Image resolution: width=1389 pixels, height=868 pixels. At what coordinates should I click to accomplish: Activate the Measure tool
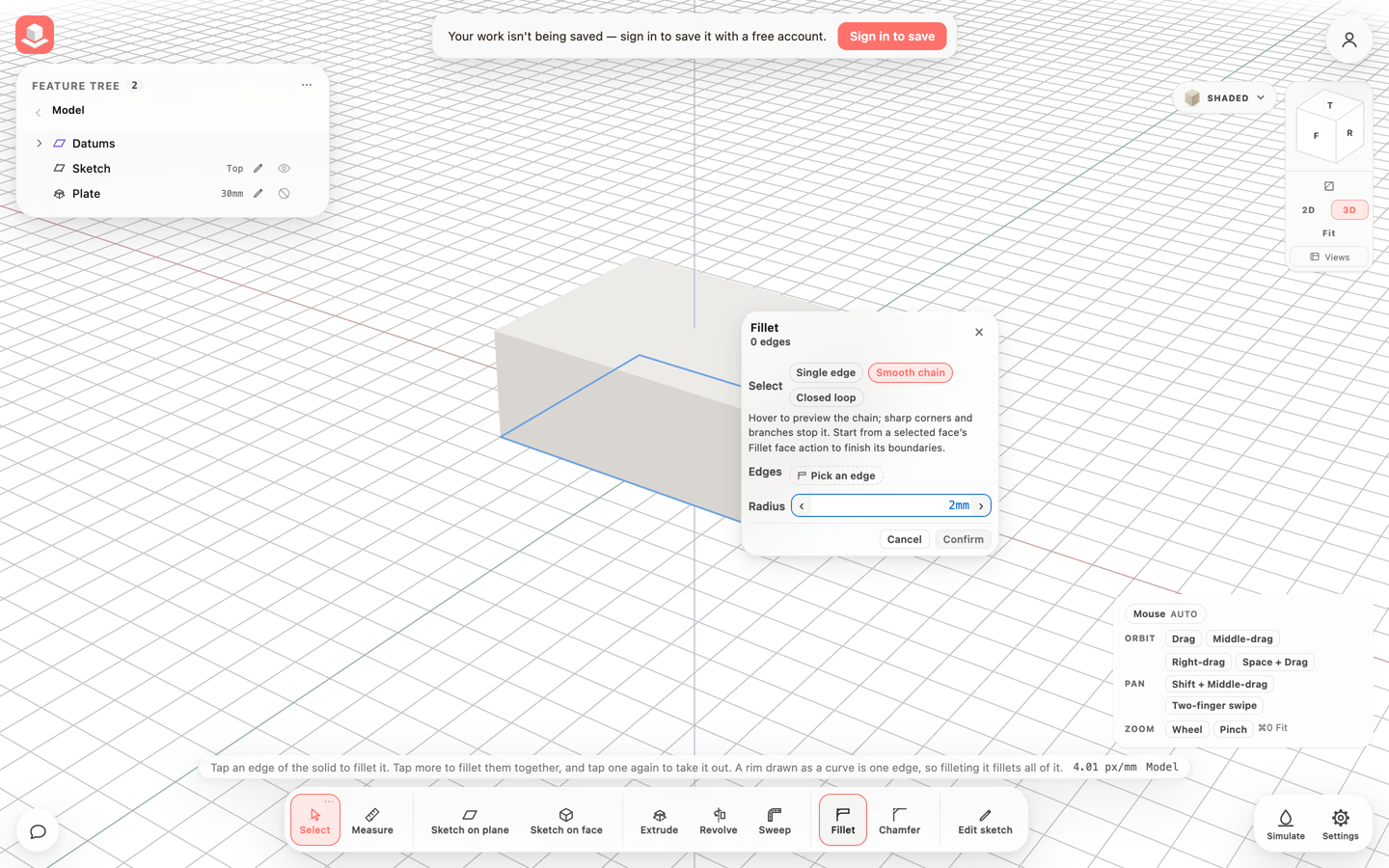372,820
